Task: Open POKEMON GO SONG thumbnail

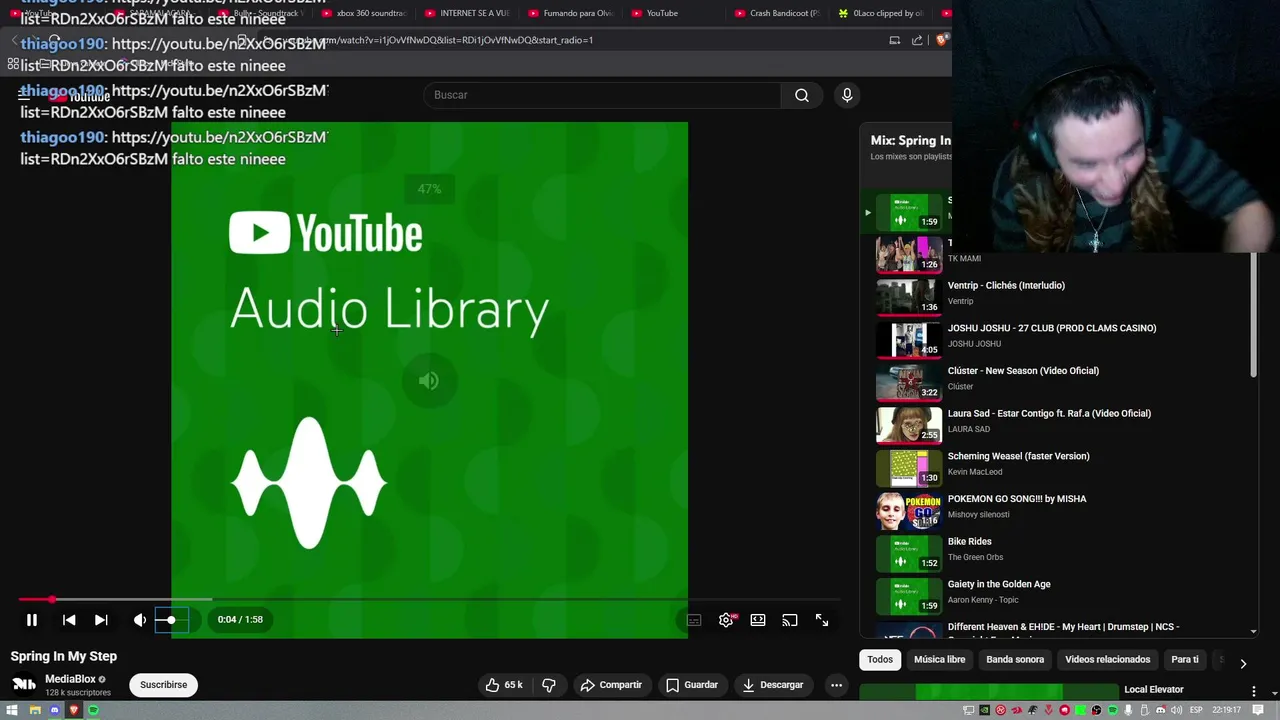Action: click(x=909, y=511)
